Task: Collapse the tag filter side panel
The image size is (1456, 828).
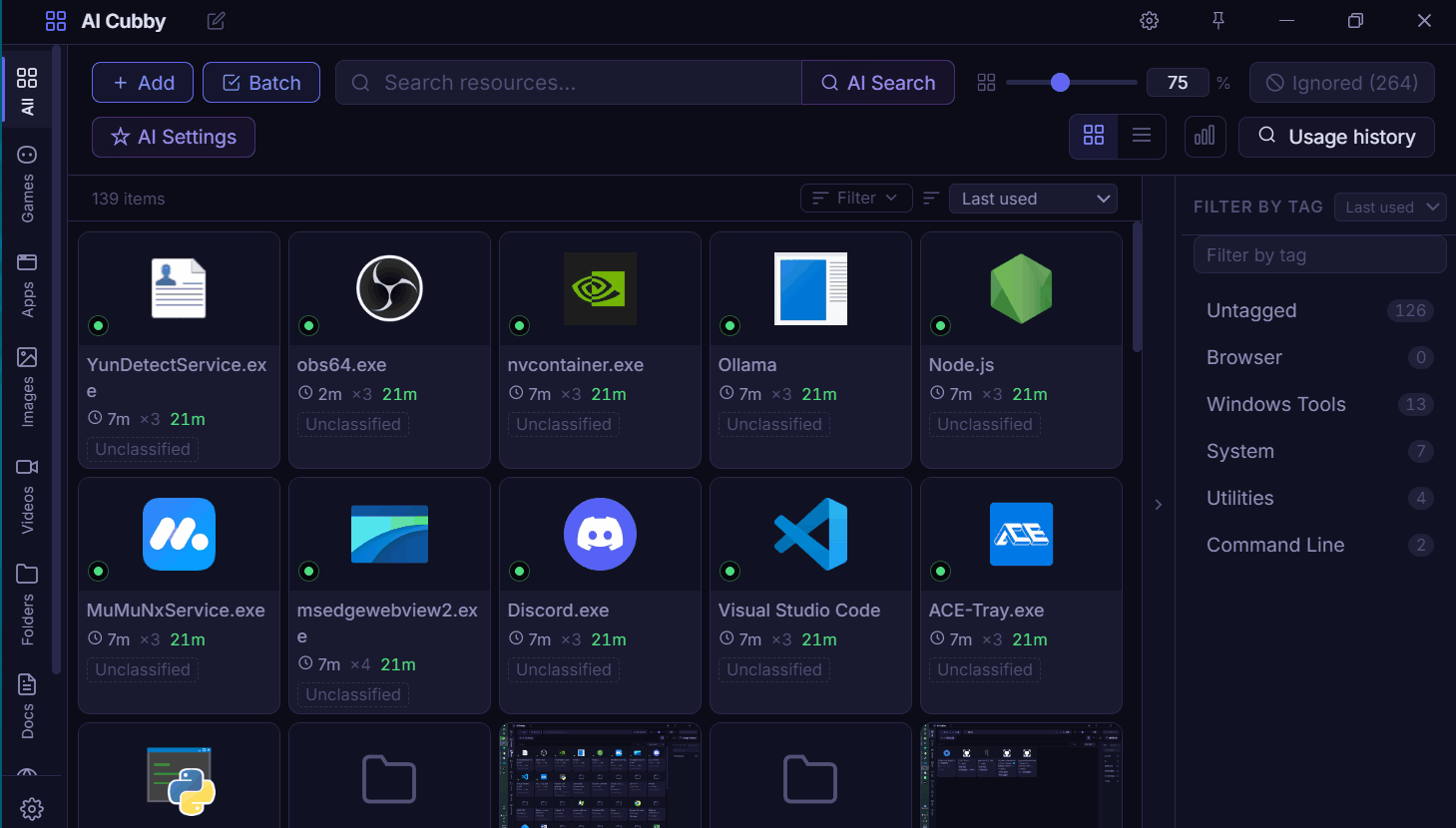Action: point(1159,504)
